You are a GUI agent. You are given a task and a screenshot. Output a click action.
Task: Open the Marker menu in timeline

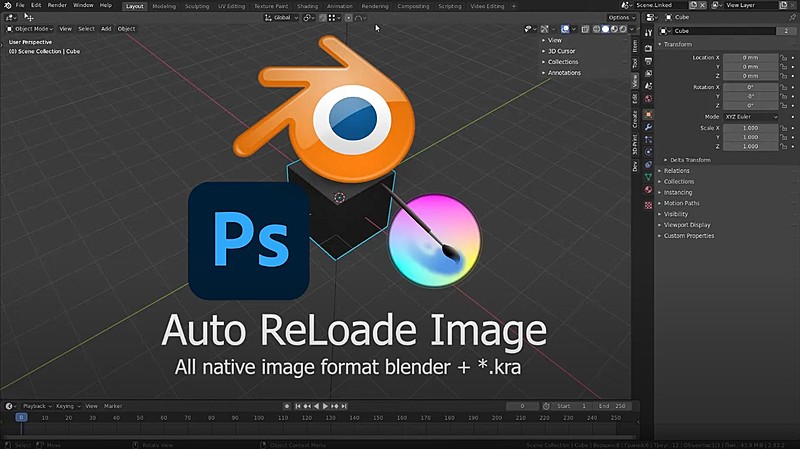[x=113, y=406]
